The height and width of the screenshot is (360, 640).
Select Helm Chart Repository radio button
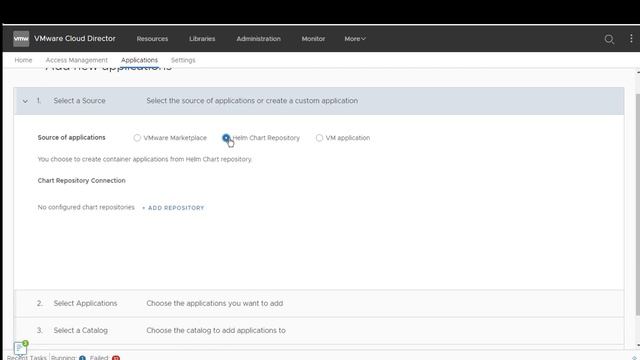tap(226, 138)
